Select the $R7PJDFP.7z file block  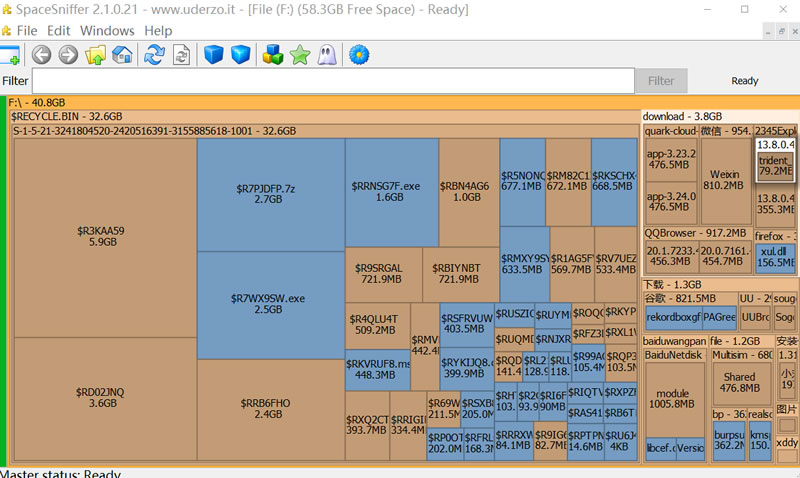(x=270, y=193)
